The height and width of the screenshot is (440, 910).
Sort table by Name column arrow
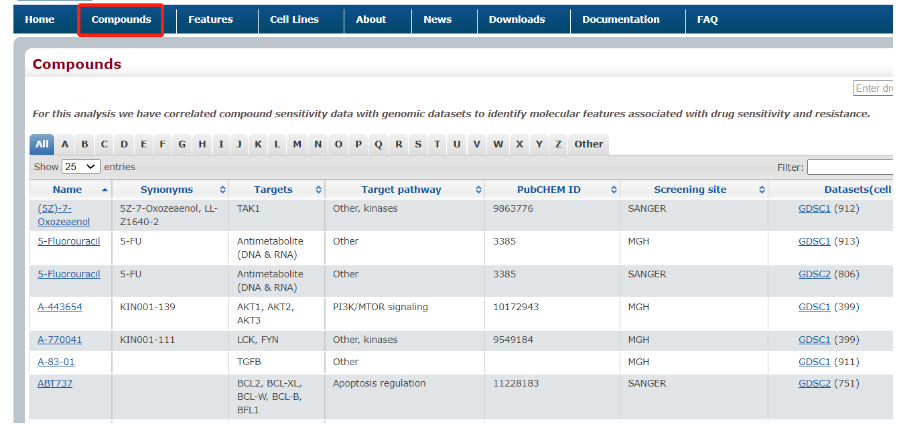pos(104,190)
